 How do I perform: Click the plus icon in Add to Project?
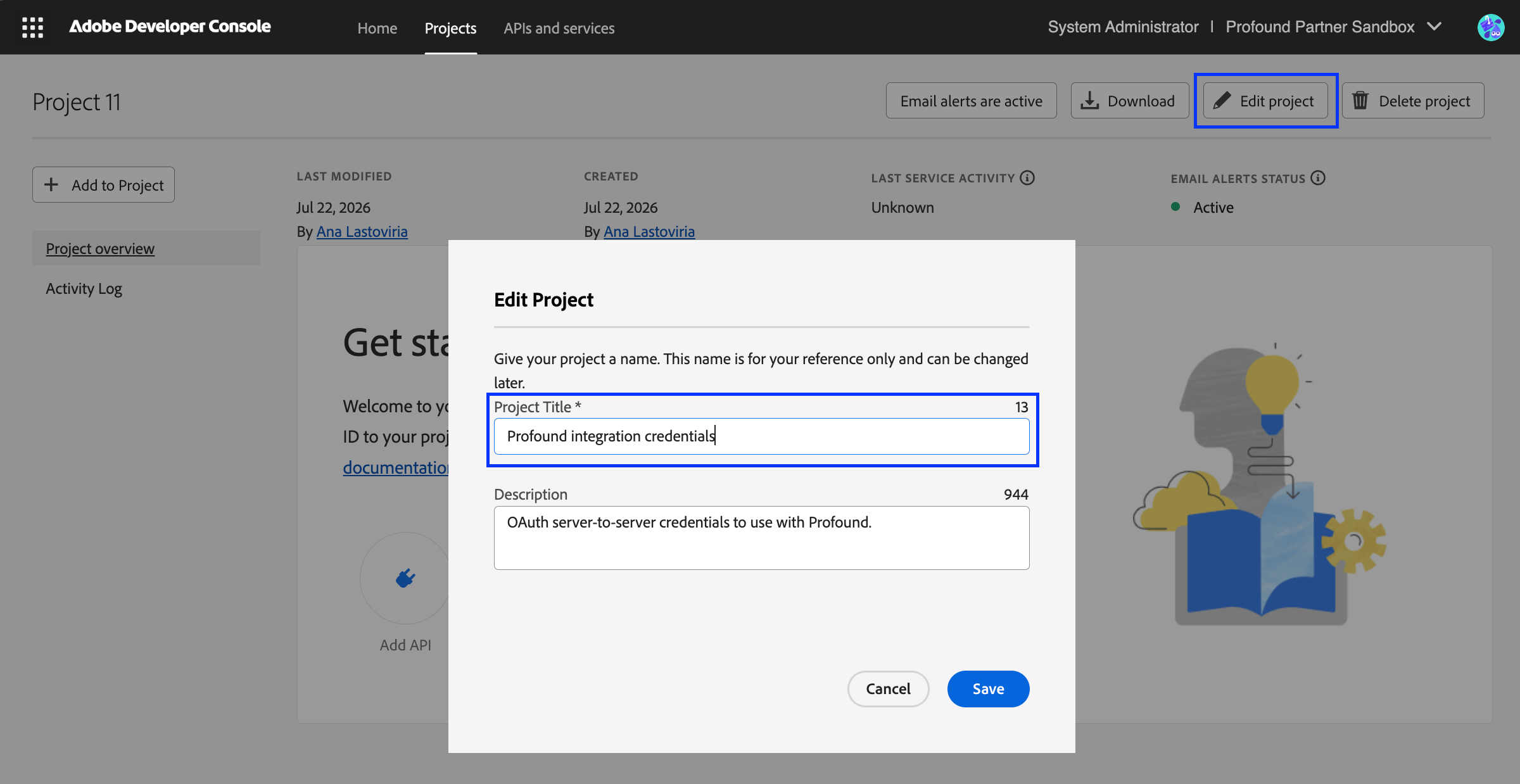coord(51,184)
